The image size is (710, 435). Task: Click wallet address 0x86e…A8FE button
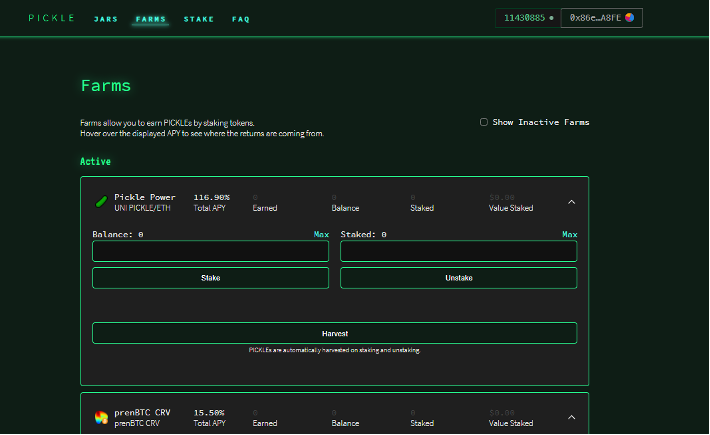click(x=601, y=18)
